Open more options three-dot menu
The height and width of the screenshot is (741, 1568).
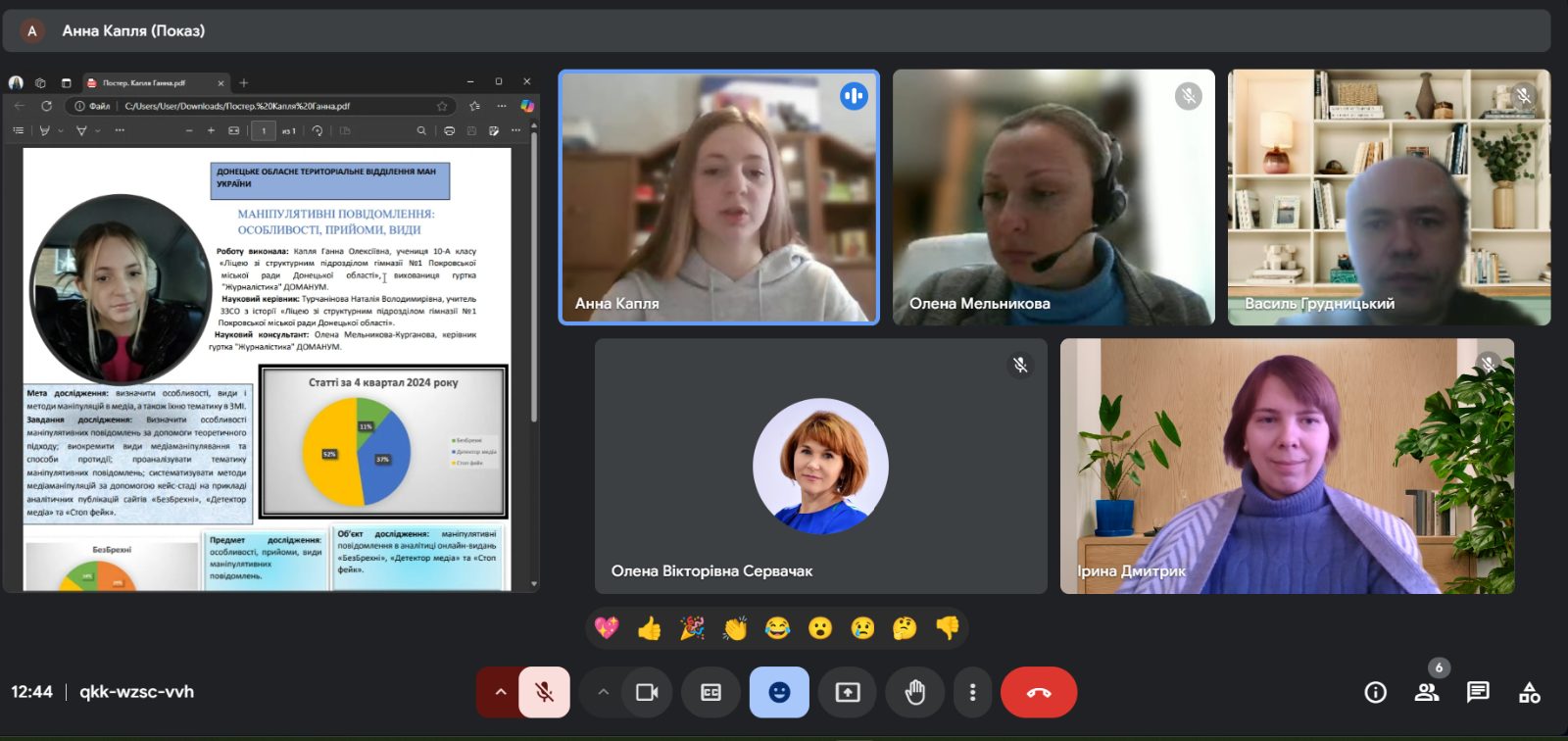(972, 692)
